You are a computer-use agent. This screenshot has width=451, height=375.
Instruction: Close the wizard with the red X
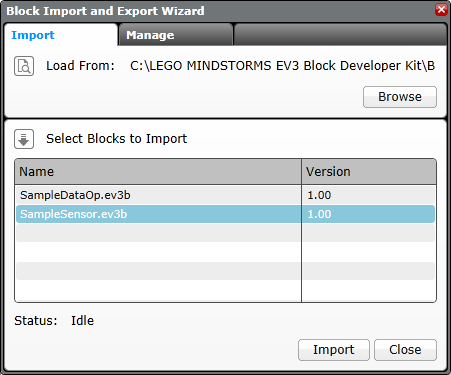coord(441,10)
